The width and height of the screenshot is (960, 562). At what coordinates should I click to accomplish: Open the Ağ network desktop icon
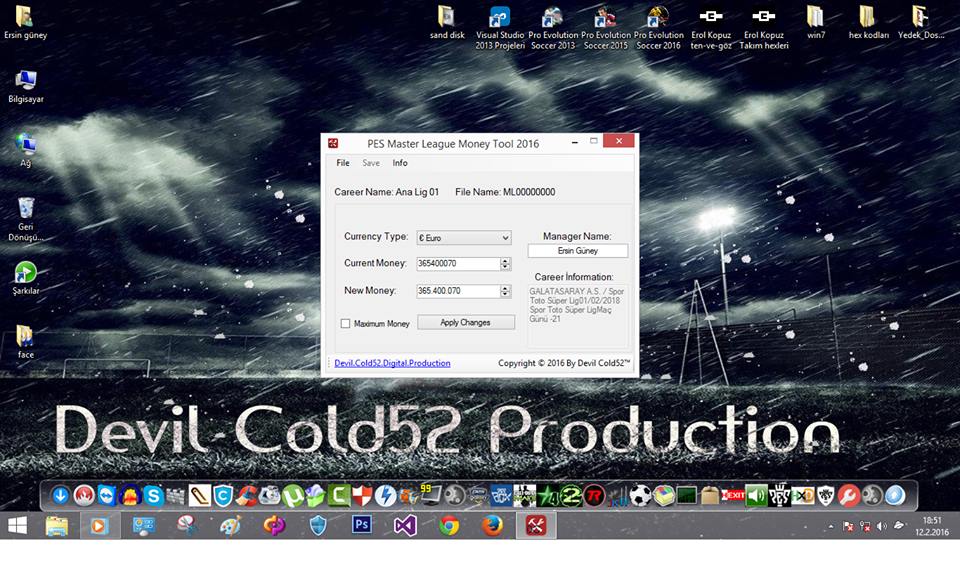(25, 150)
